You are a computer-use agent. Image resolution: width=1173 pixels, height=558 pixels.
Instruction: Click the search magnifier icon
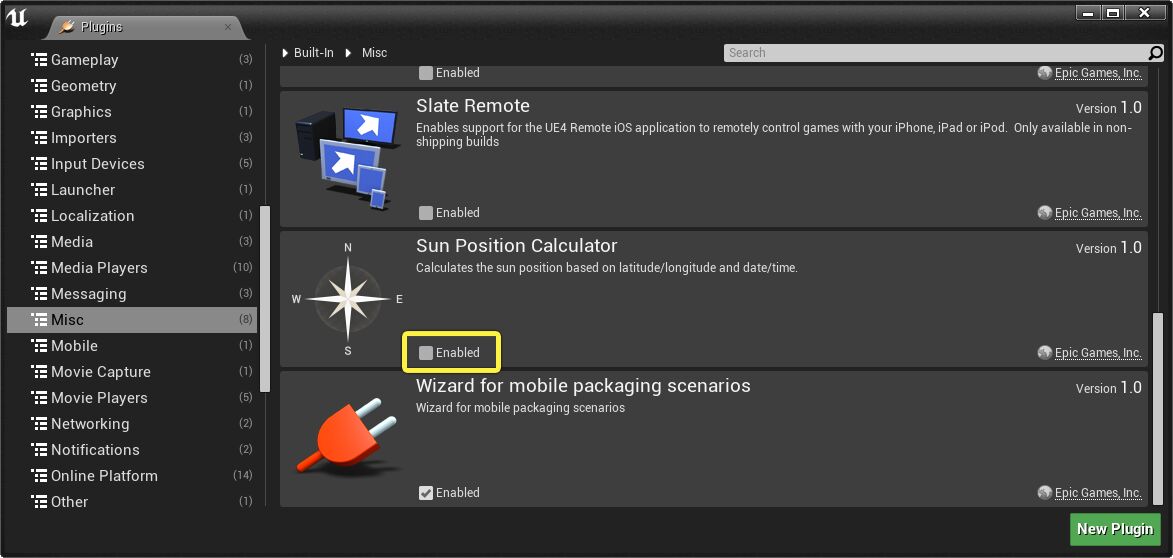tap(1156, 53)
